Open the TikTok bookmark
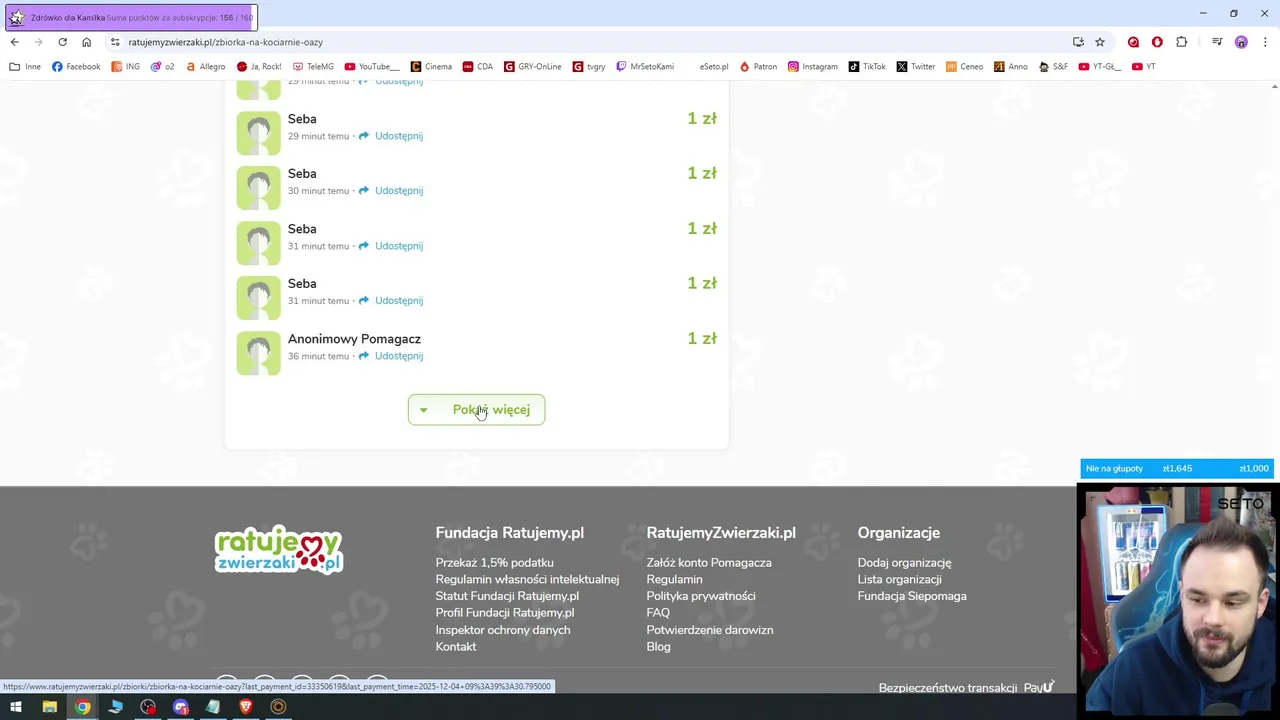The height and width of the screenshot is (720, 1280). tap(867, 67)
